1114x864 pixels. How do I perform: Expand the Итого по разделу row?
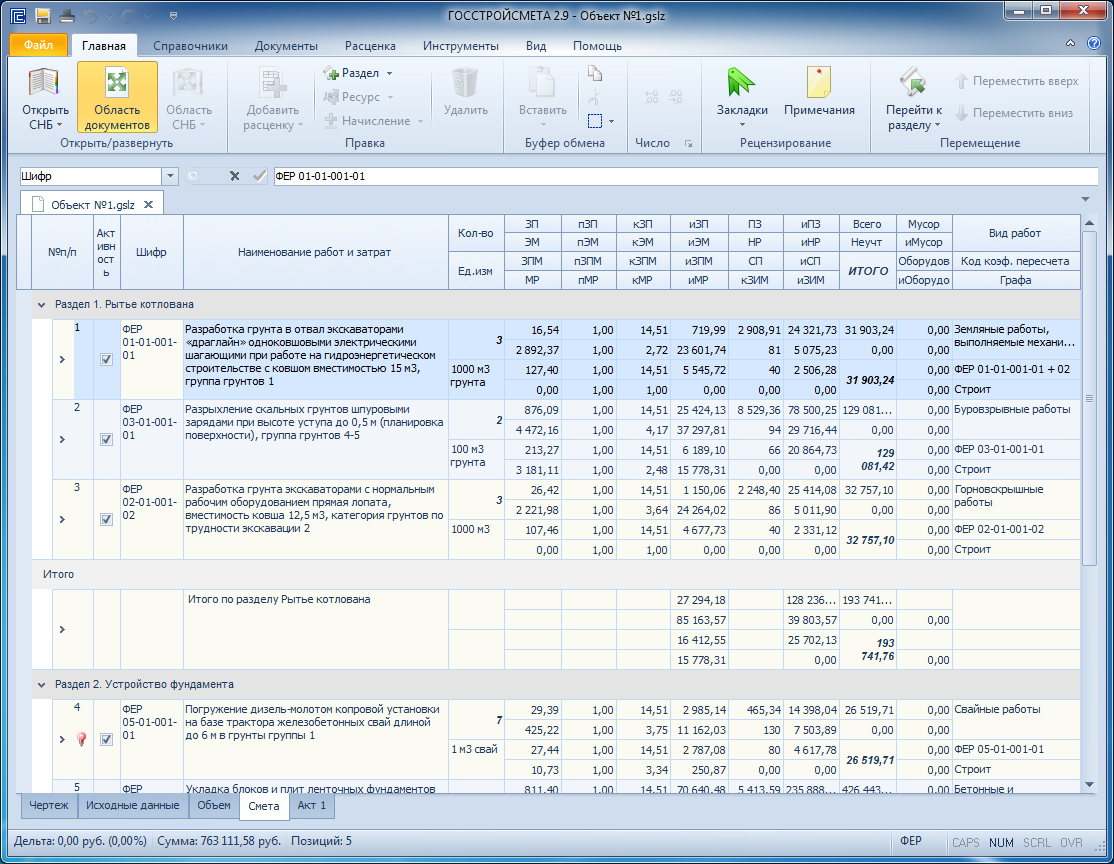pyautogui.click(x=63, y=630)
